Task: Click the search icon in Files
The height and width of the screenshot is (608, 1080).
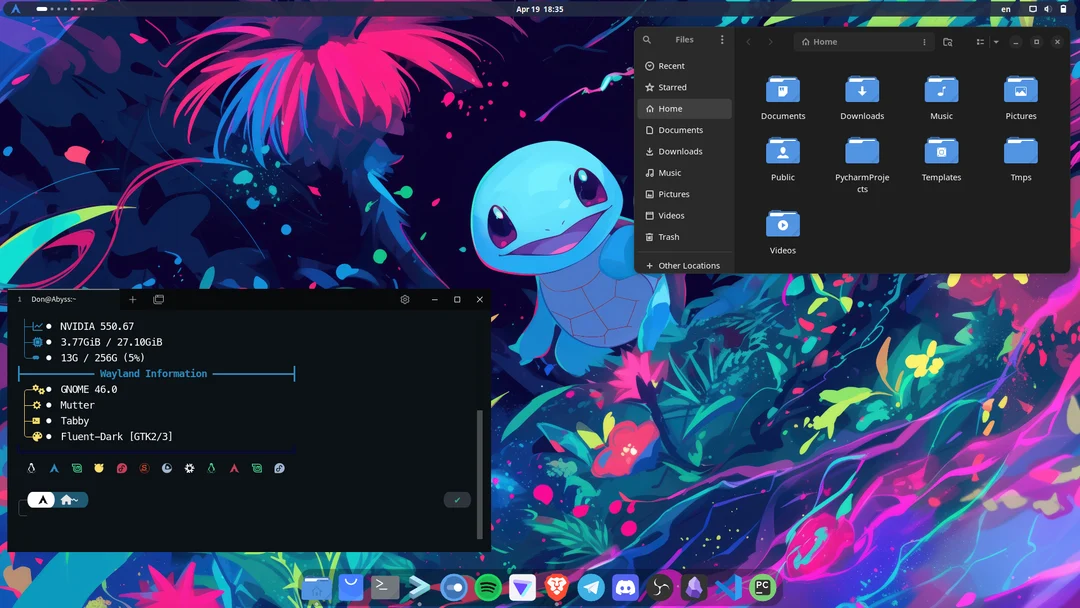Action: pos(647,40)
